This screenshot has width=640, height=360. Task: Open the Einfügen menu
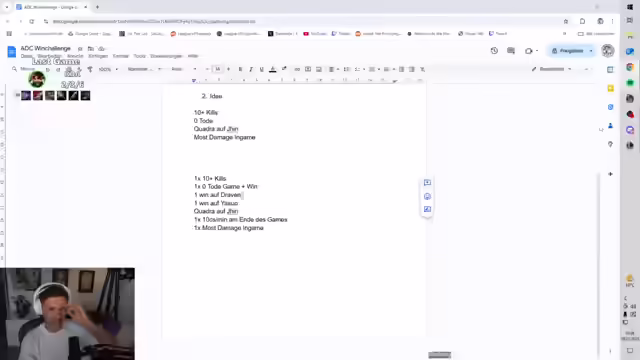point(98,56)
